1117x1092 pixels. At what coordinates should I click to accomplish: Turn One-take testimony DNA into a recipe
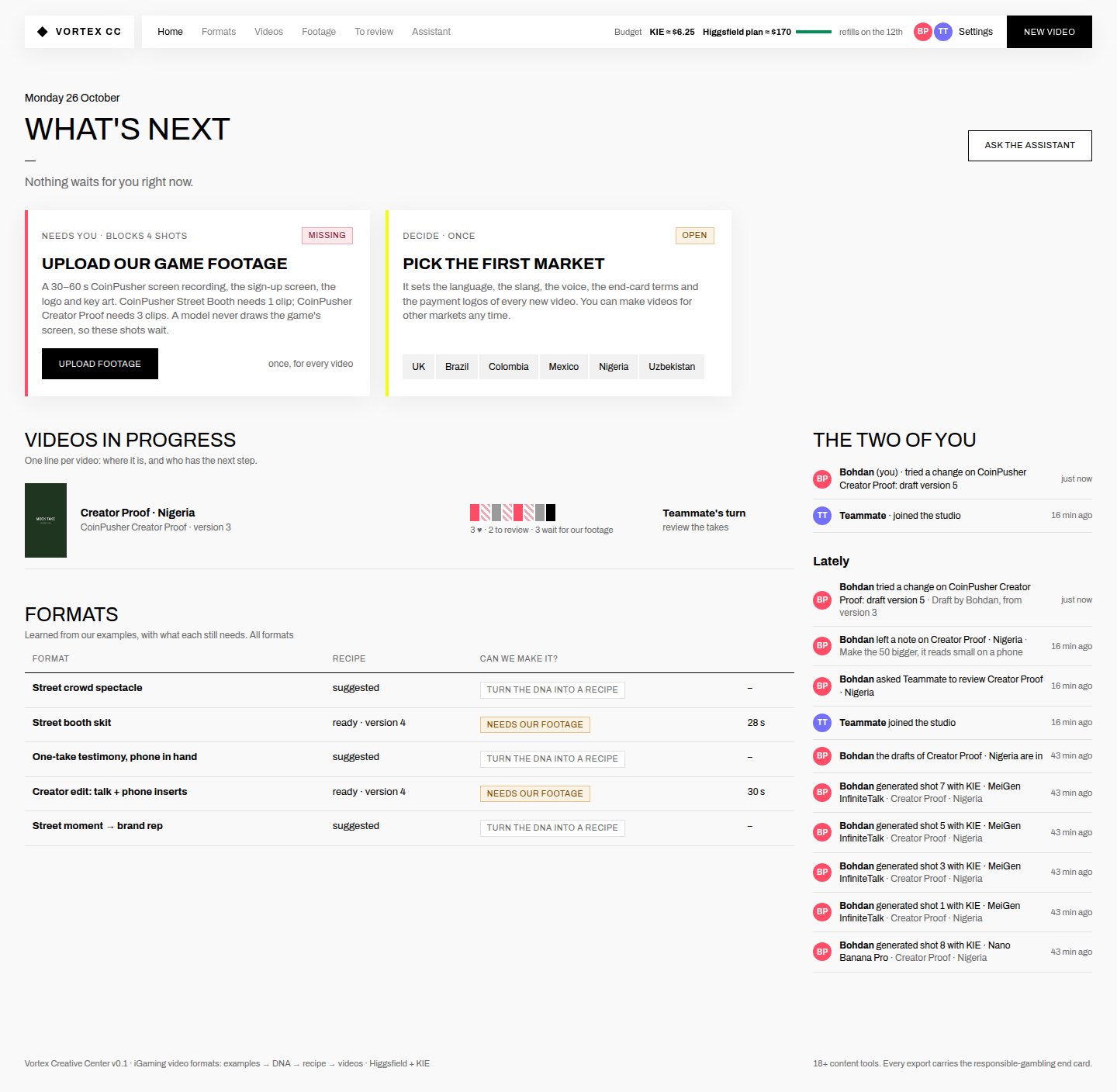[552, 759]
